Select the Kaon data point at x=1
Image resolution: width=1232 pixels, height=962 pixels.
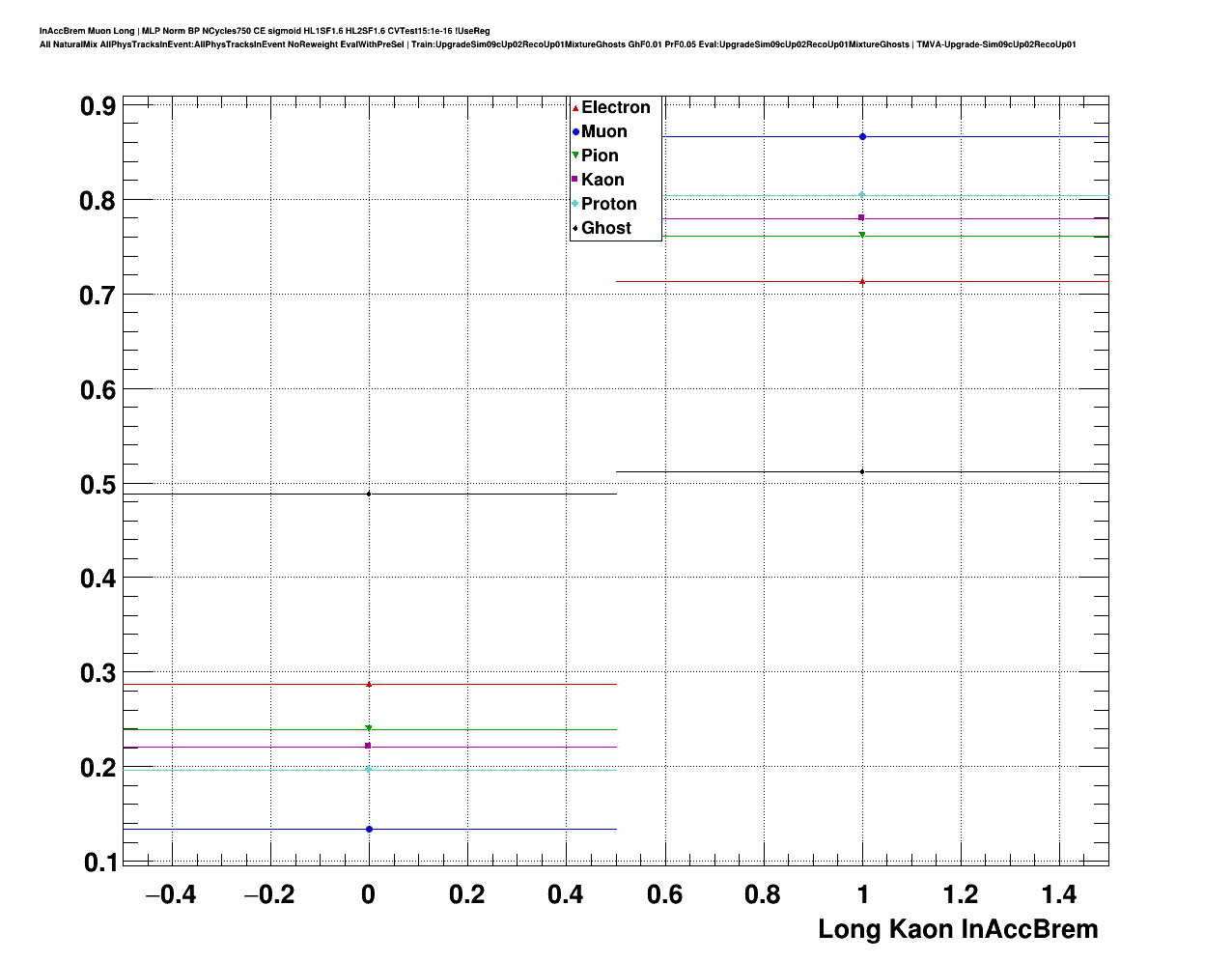(x=862, y=217)
